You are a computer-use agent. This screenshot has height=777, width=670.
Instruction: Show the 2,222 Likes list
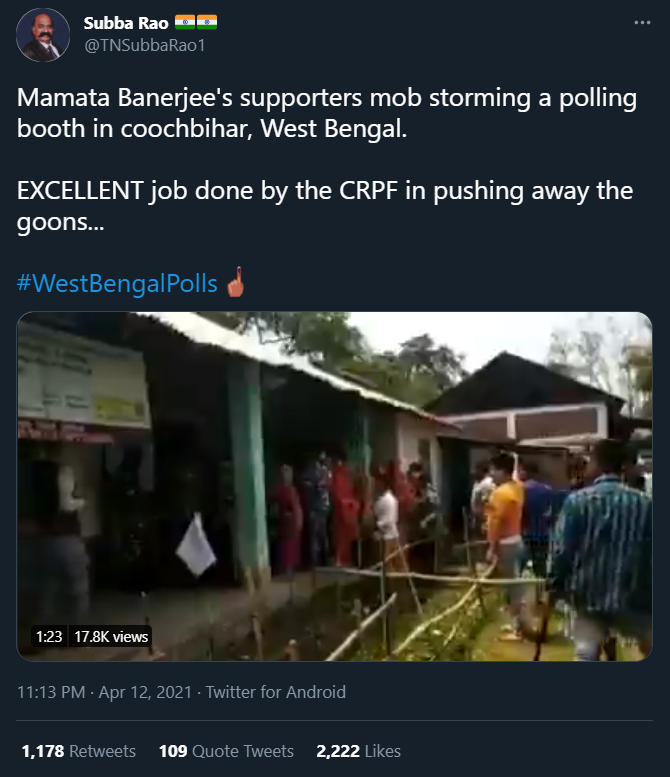pyautogui.click(x=358, y=750)
